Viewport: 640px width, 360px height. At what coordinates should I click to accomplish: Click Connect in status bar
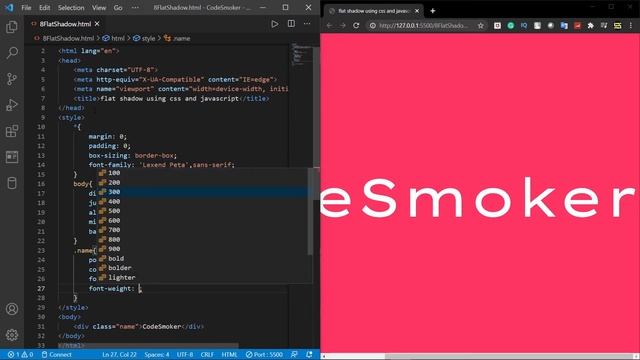[x=57, y=354]
